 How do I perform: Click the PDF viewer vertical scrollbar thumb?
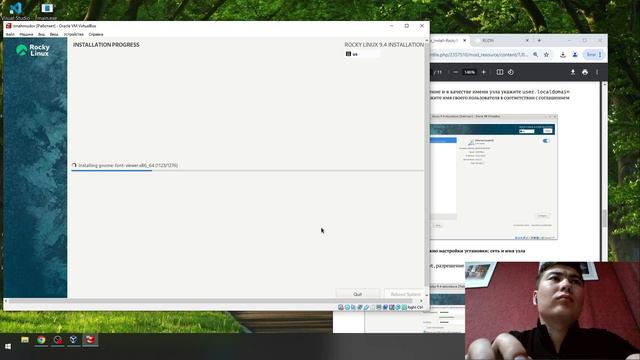tap(604, 218)
